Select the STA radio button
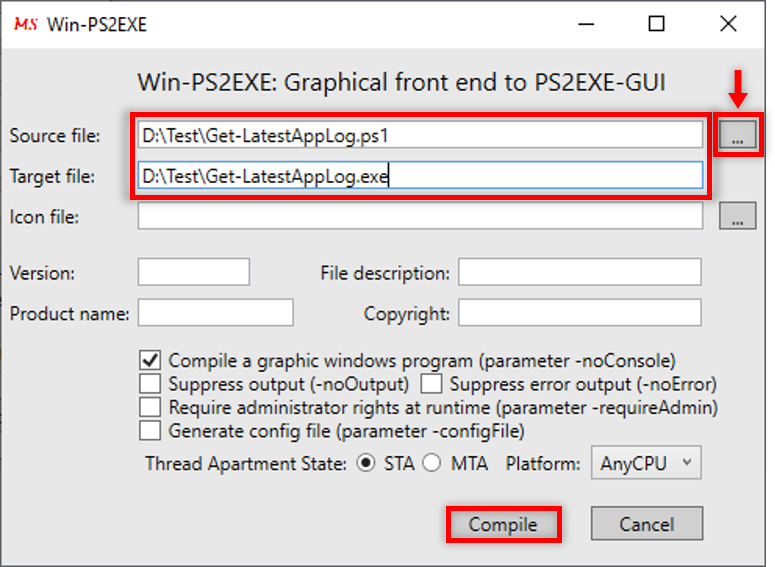This screenshot has width=775, height=567. click(366, 463)
